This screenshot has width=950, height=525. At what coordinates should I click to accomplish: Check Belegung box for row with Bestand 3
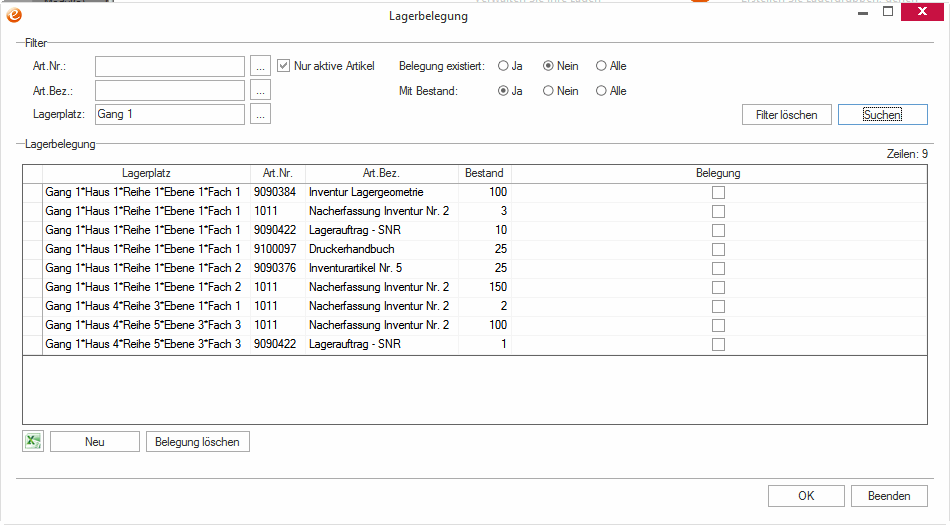(x=718, y=211)
